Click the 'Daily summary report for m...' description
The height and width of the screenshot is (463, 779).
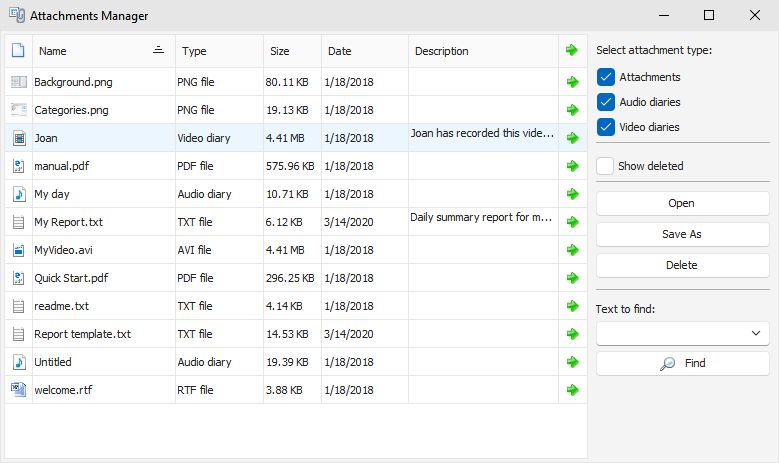[x=481, y=217]
